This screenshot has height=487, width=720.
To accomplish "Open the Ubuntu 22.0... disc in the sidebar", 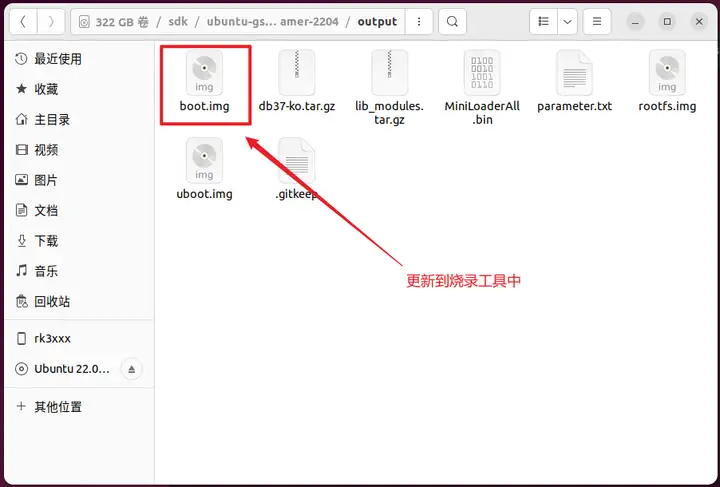I will (x=72, y=369).
